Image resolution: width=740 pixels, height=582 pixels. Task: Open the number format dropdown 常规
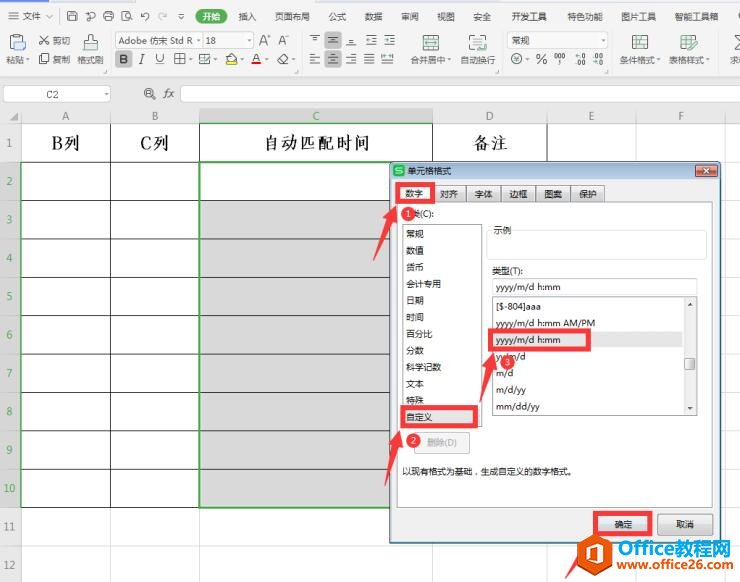[603, 41]
